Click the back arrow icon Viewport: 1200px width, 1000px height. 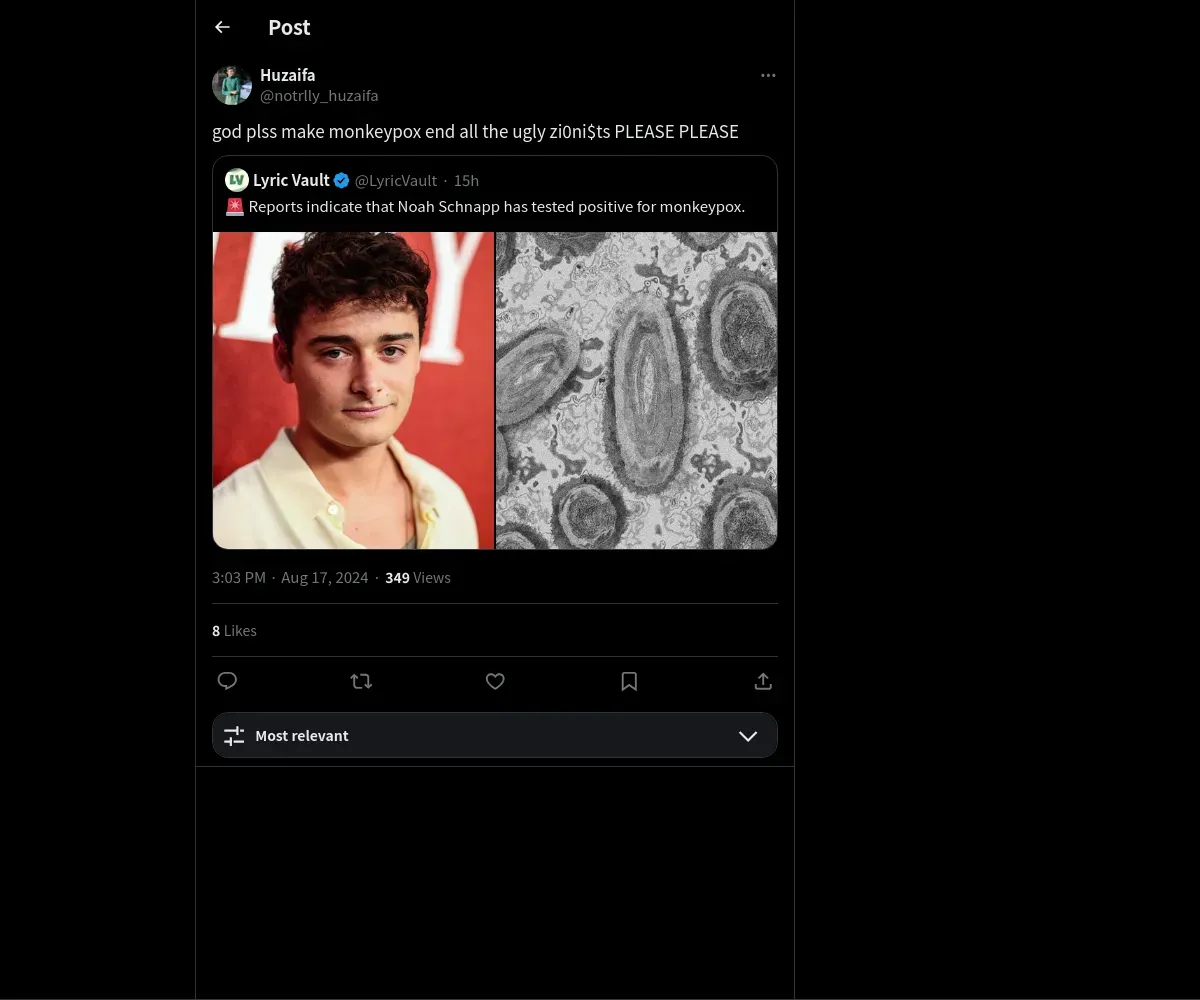[x=222, y=27]
